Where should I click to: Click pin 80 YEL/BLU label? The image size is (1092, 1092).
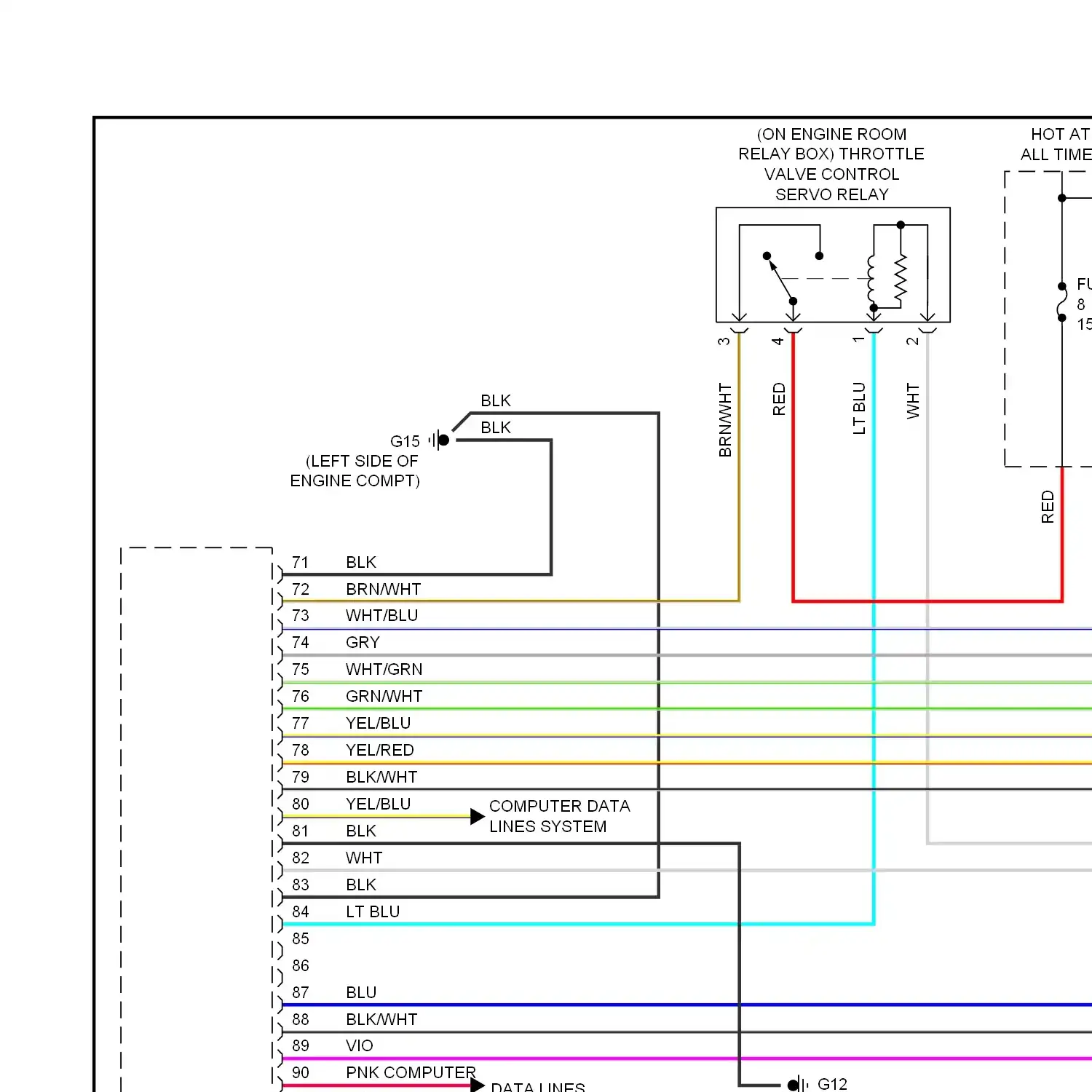tap(378, 804)
